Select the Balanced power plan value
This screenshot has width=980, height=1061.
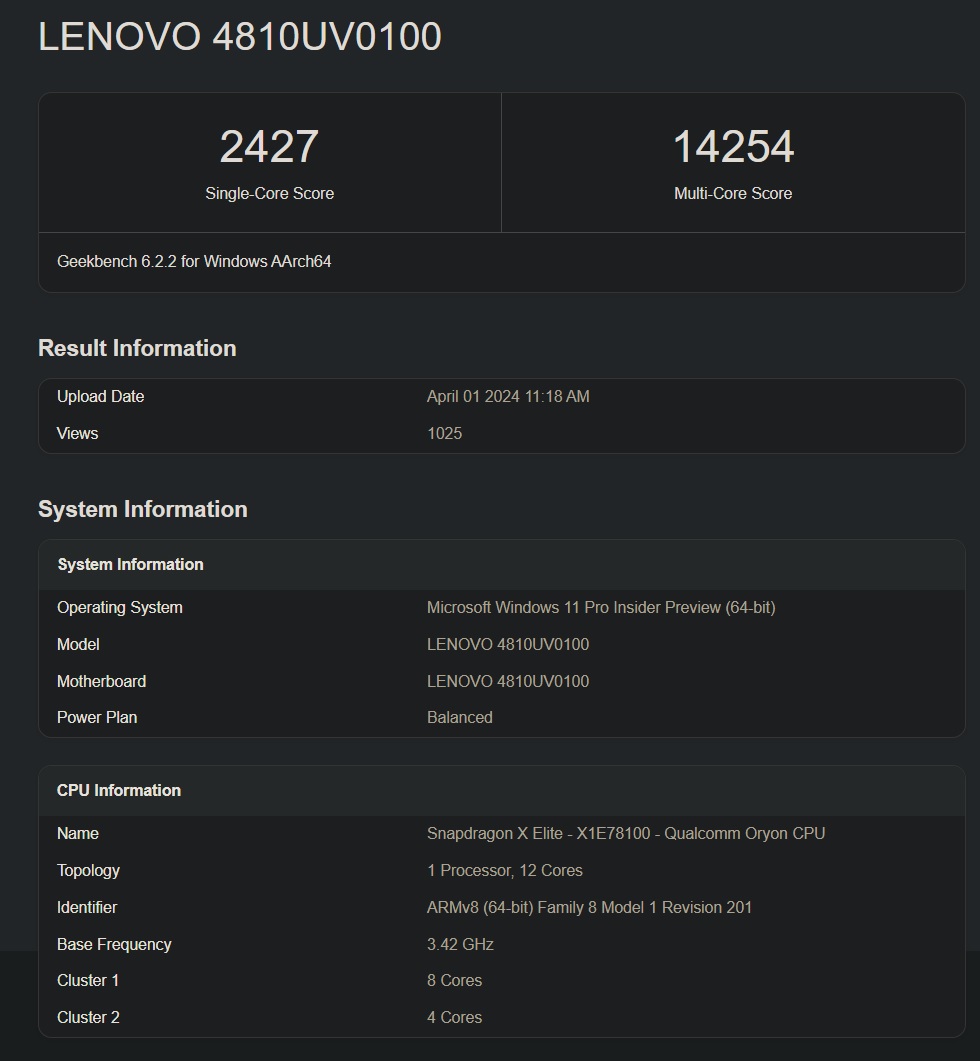[x=460, y=717]
